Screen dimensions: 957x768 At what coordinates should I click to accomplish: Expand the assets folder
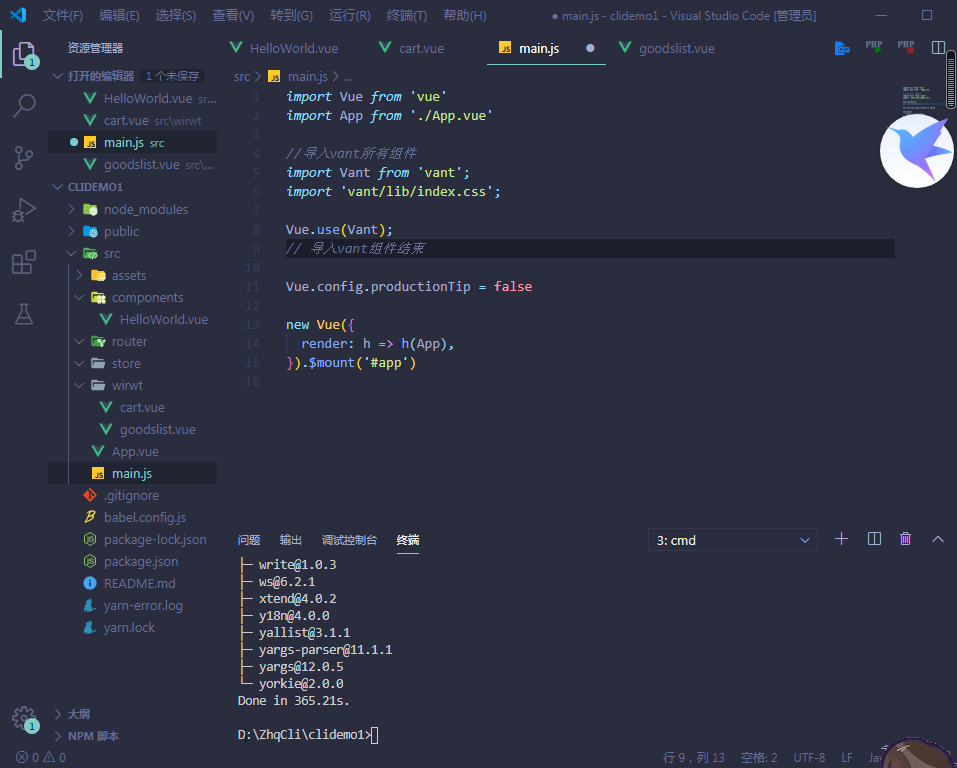79,275
